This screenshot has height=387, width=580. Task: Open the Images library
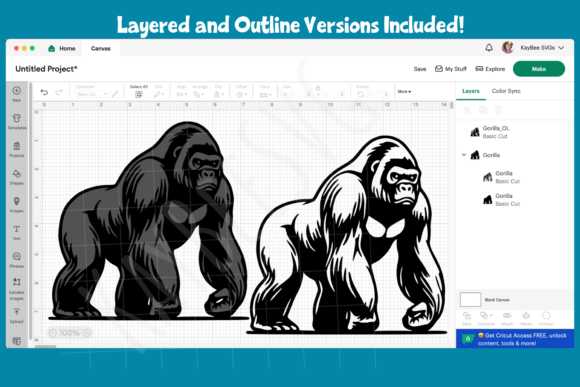(17, 205)
